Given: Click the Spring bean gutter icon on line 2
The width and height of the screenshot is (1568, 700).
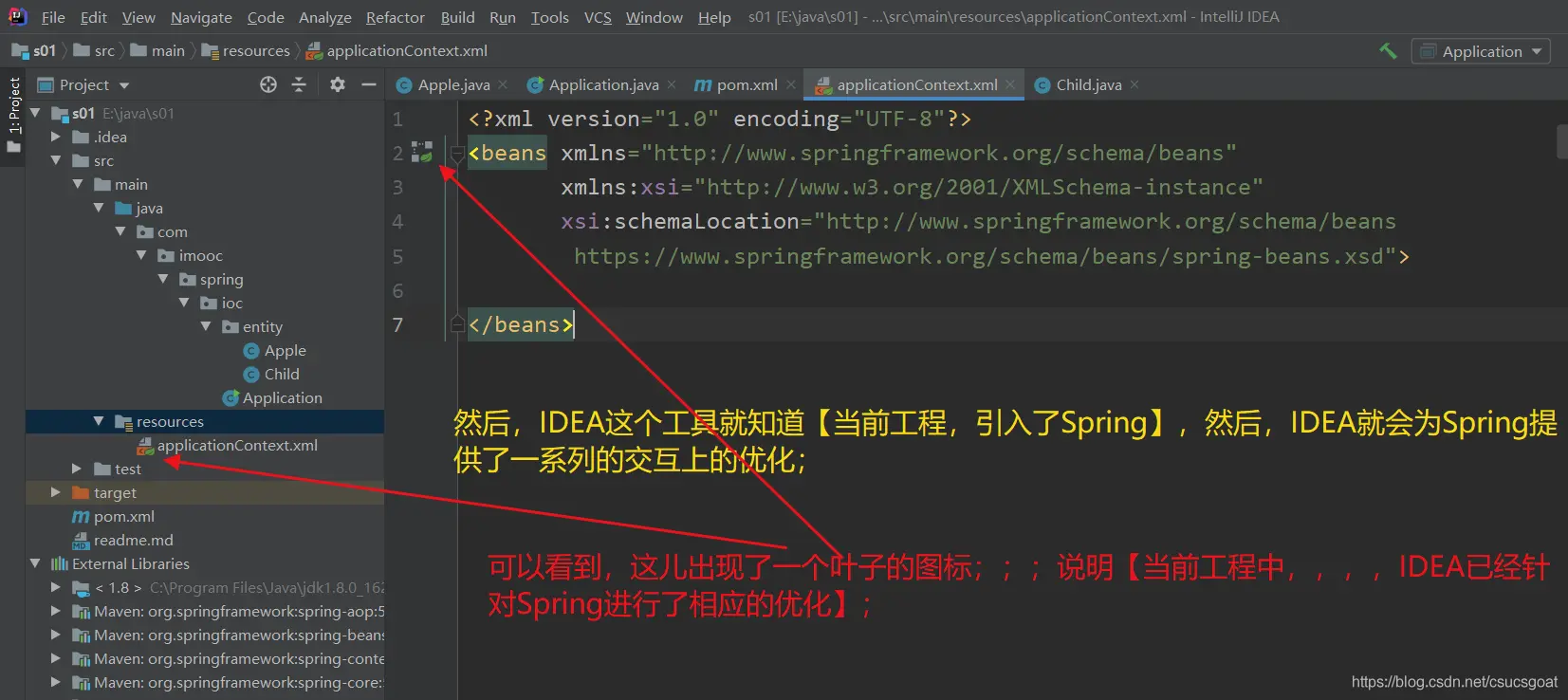Looking at the screenshot, I should click(422, 152).
